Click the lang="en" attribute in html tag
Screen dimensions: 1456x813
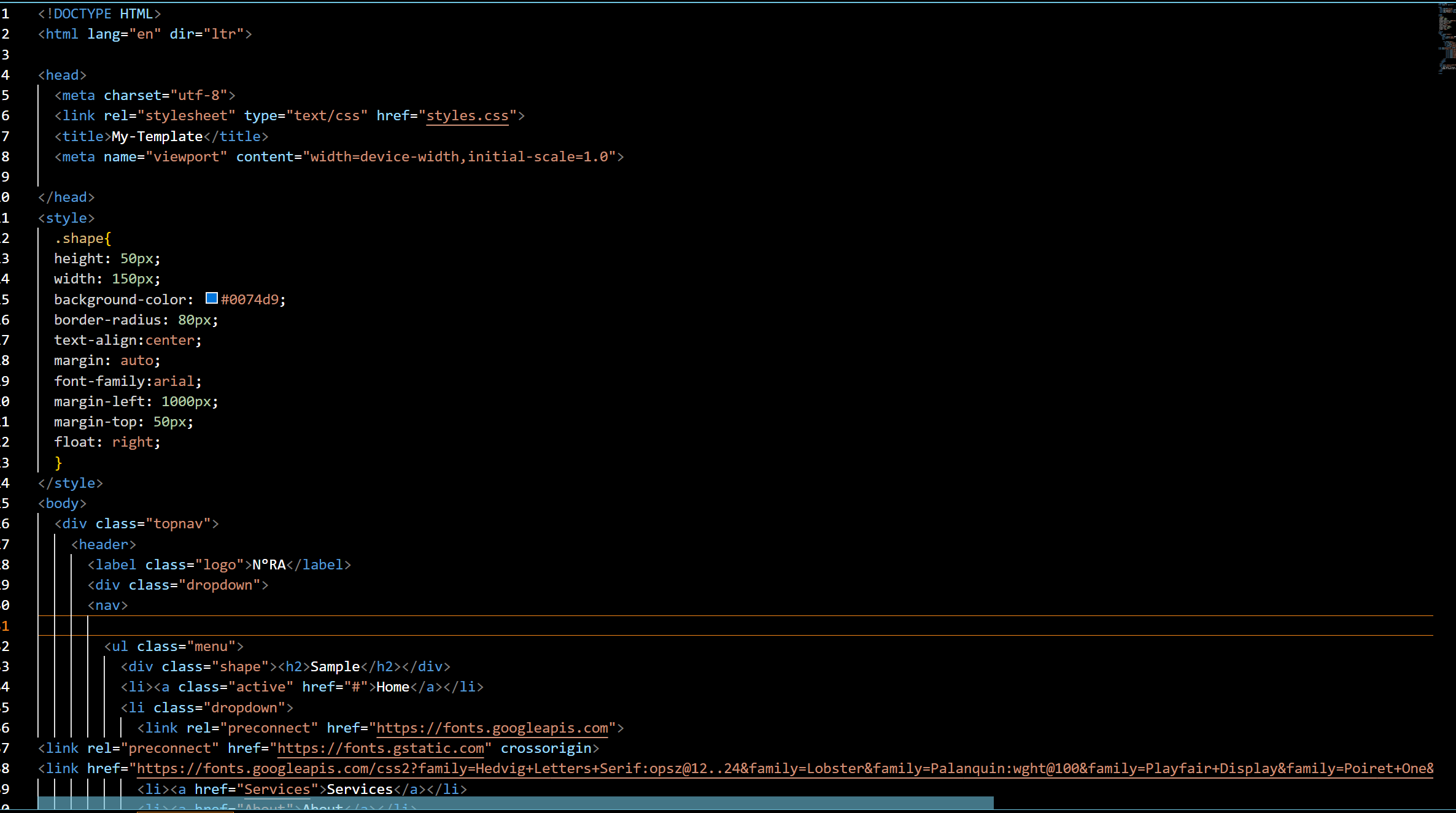click(124, 34)
